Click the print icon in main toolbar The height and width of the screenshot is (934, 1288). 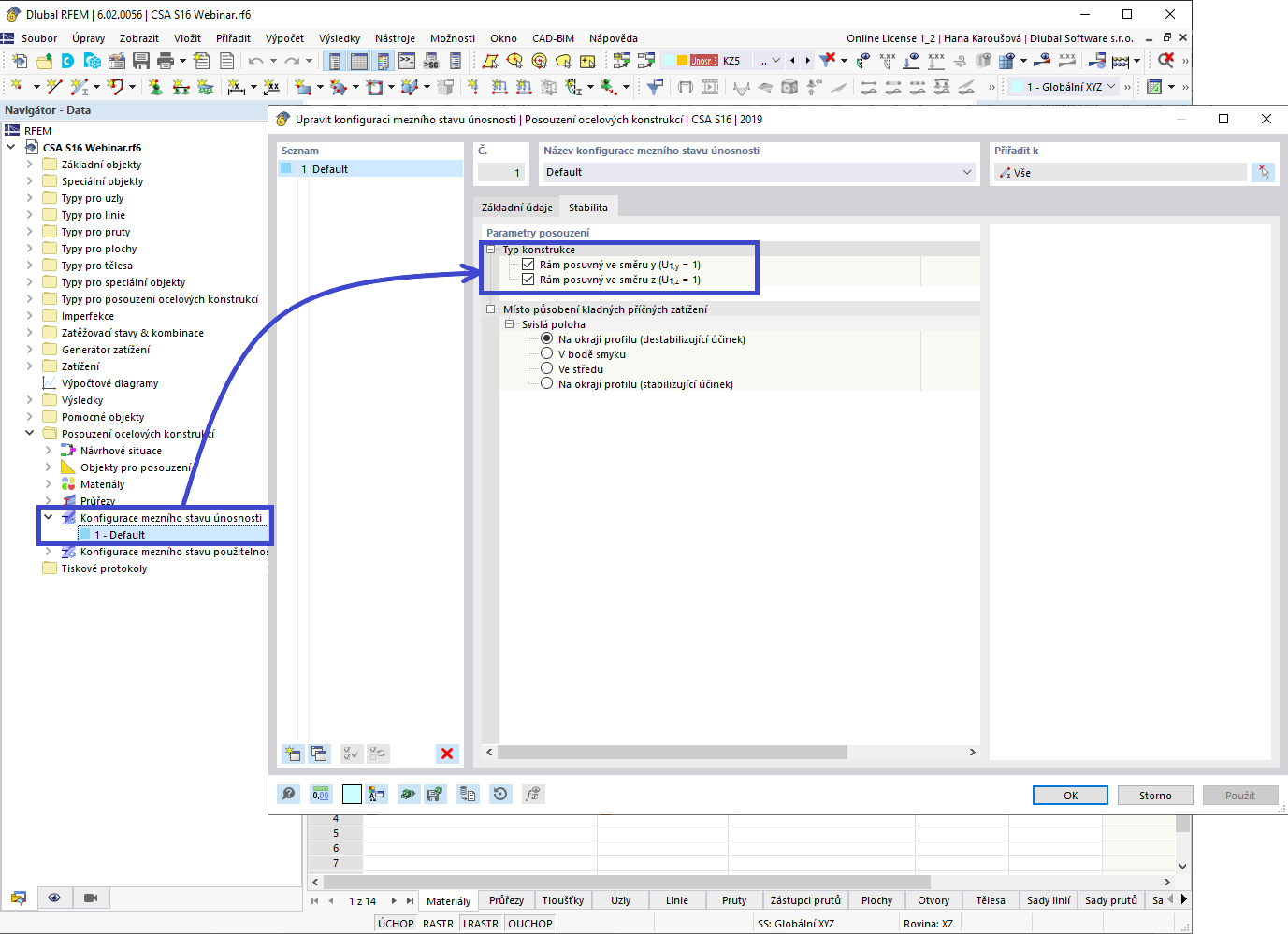tap(166, 61)
